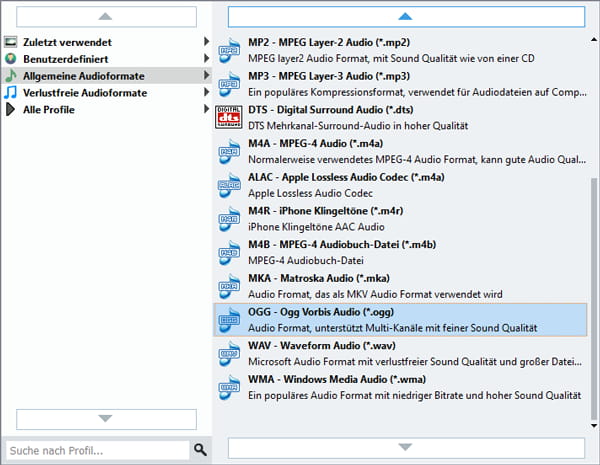This screenshot has height=465, width=600.
Task: Click description 'Apple Lossless Audio Codec' subtitle line
Action: click(x=310, y=193)
